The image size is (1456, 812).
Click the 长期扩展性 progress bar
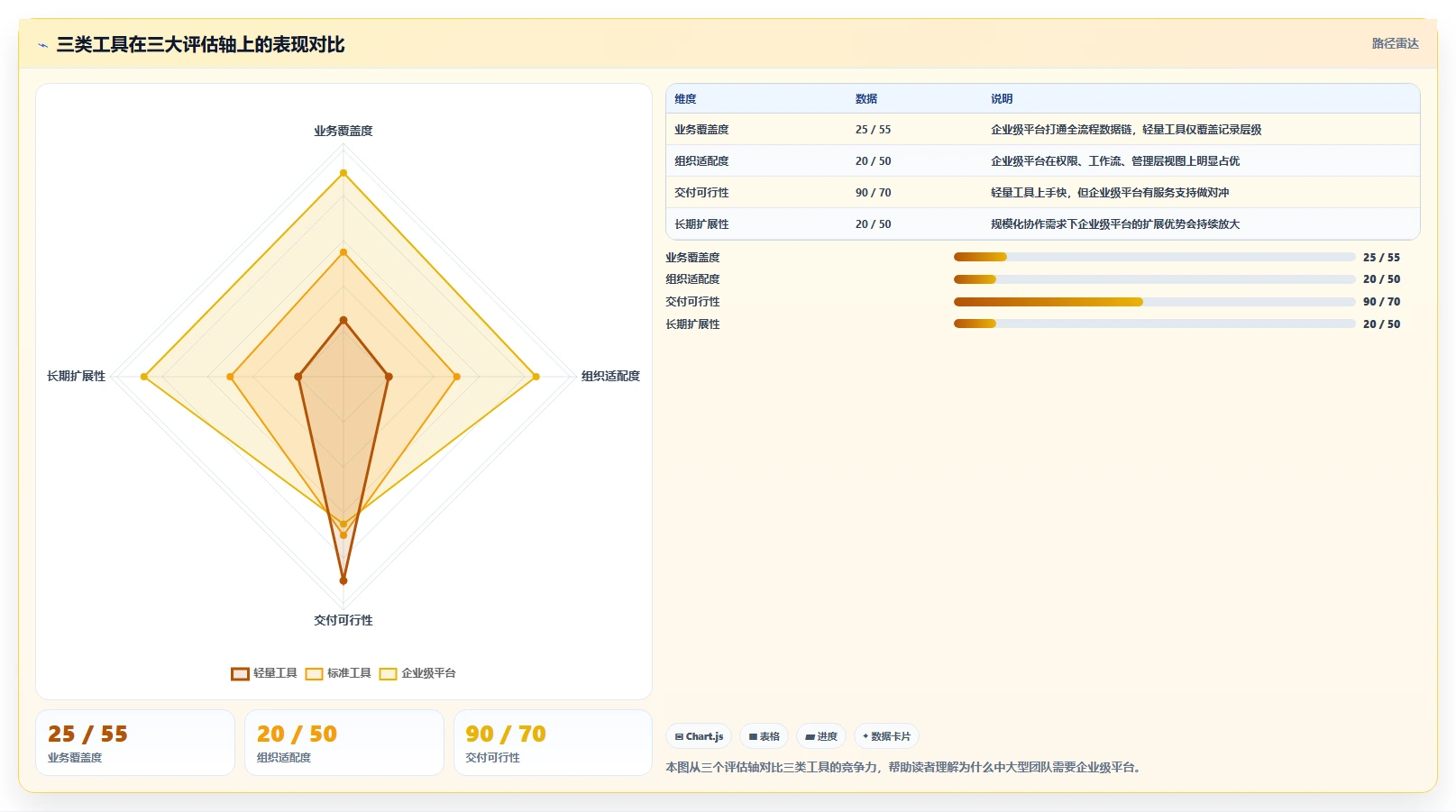(1154, 324)
